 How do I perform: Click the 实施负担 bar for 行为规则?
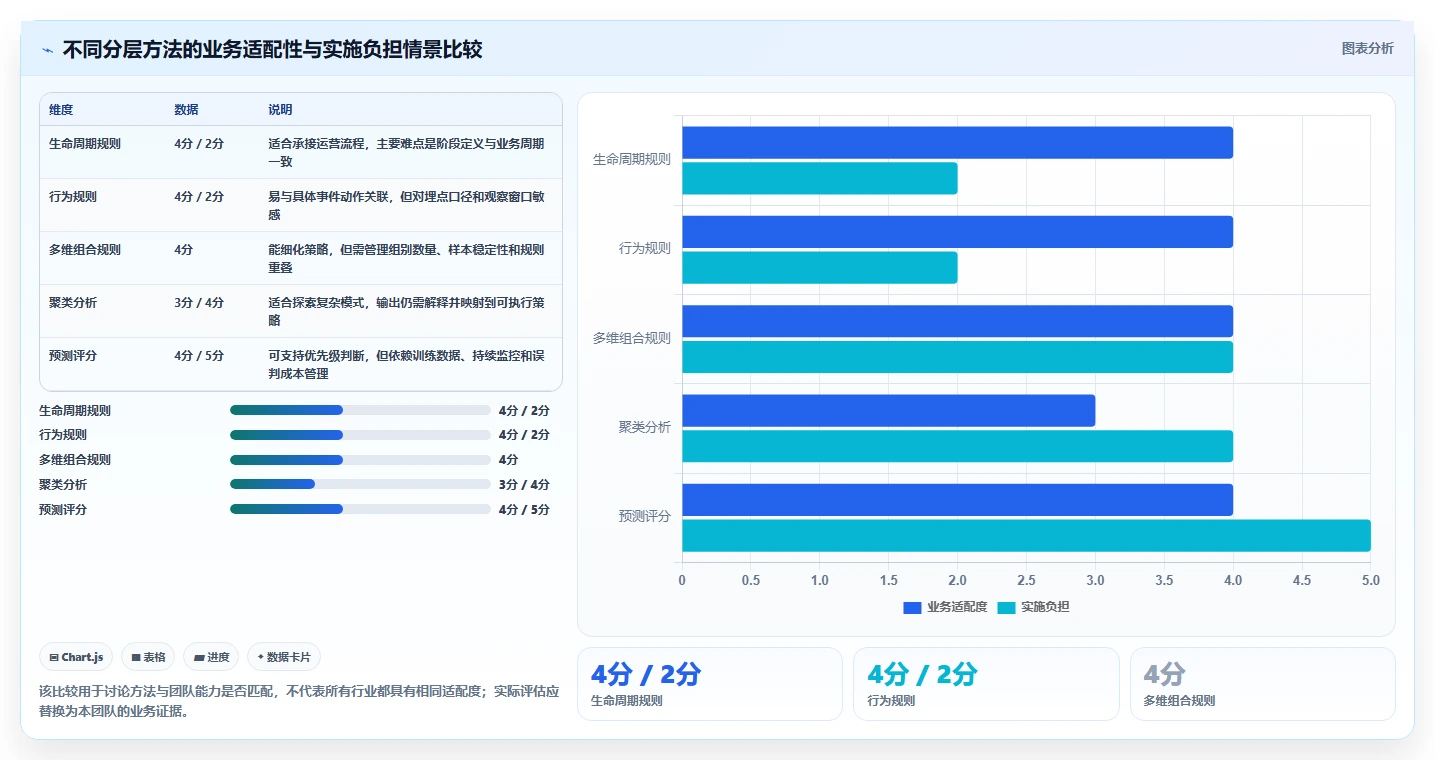820,268
